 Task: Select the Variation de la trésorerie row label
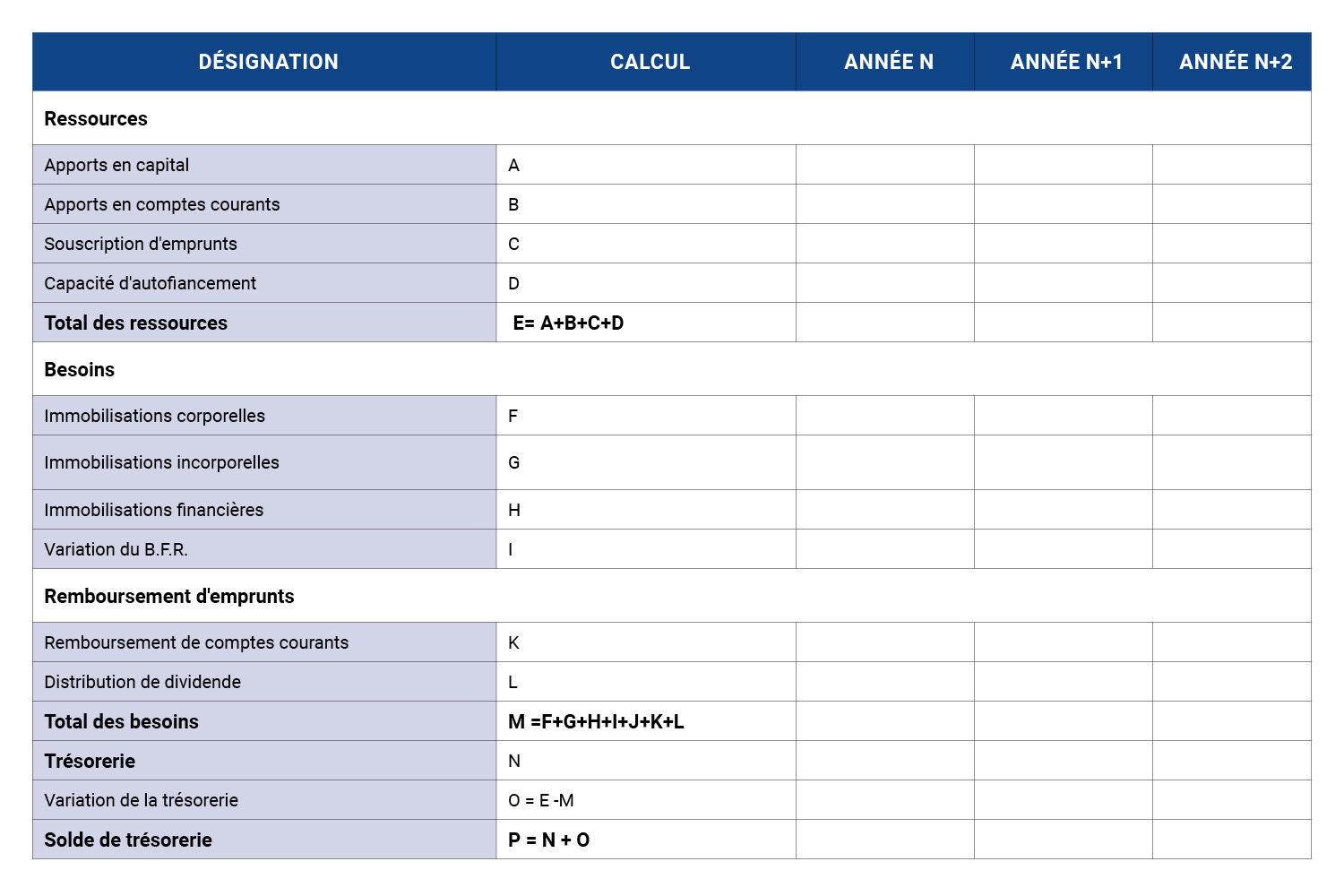pyautogui.click(x=142, y=800)
